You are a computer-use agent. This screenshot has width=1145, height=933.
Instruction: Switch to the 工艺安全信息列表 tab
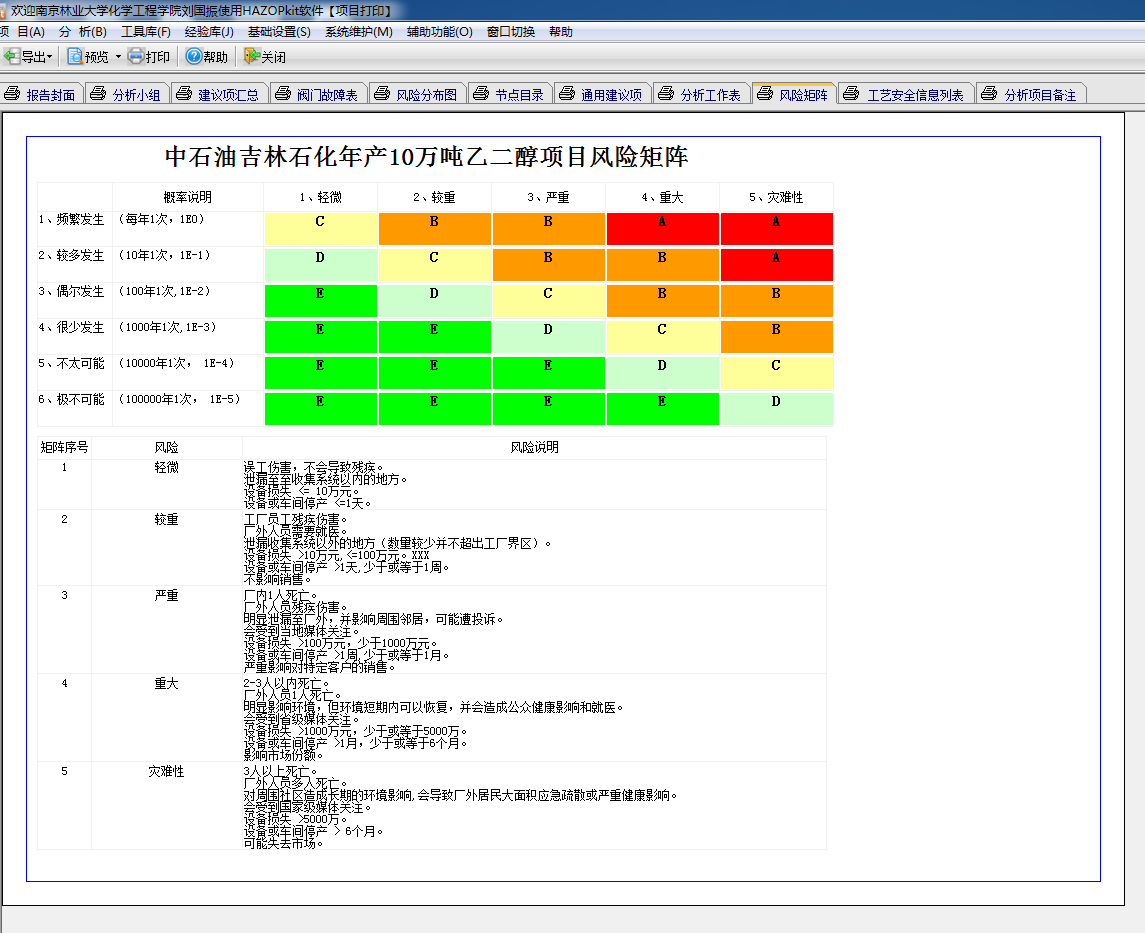[x=906, y=94]
